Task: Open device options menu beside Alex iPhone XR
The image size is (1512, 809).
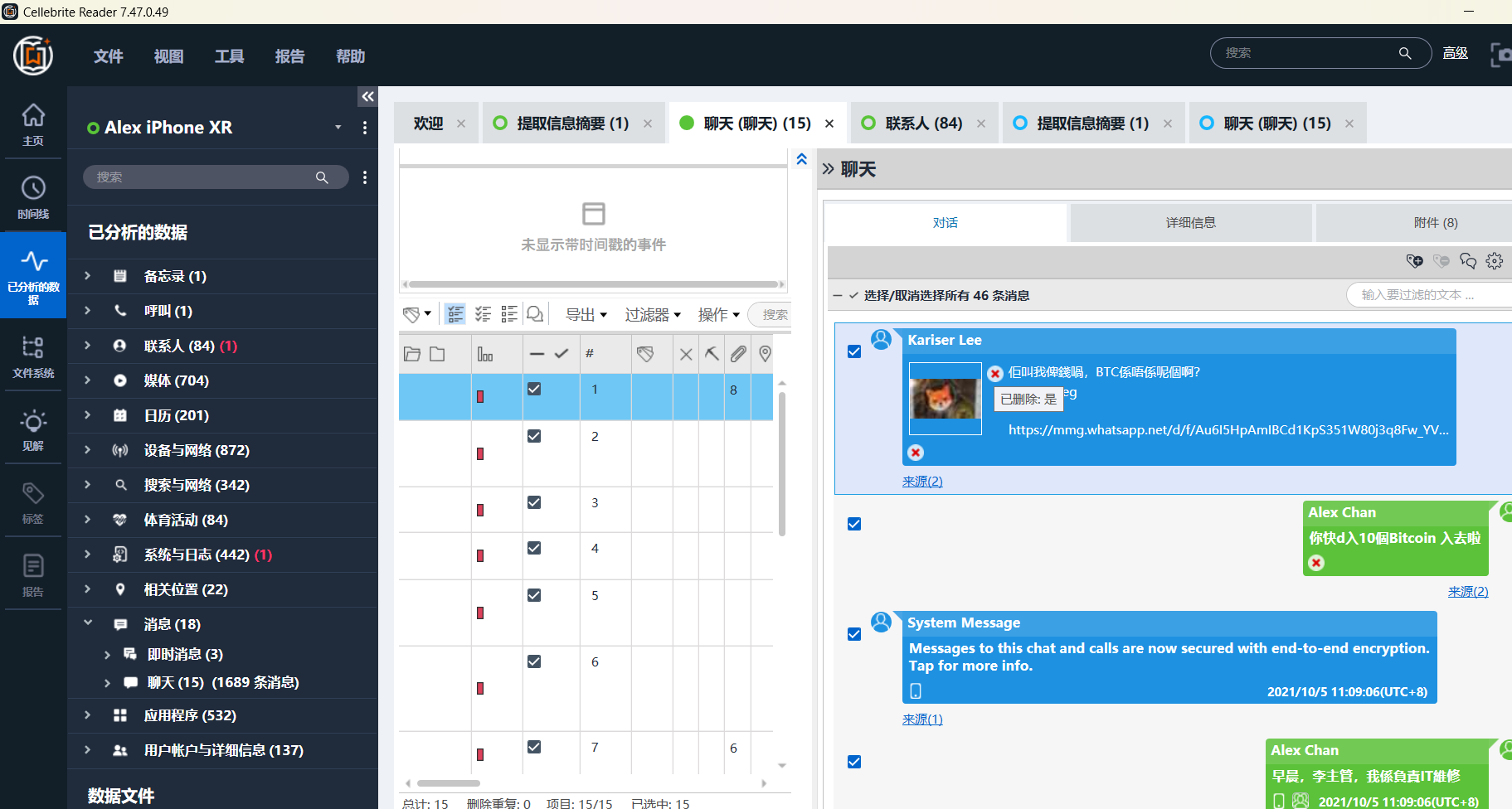Action: click(365, 128)
